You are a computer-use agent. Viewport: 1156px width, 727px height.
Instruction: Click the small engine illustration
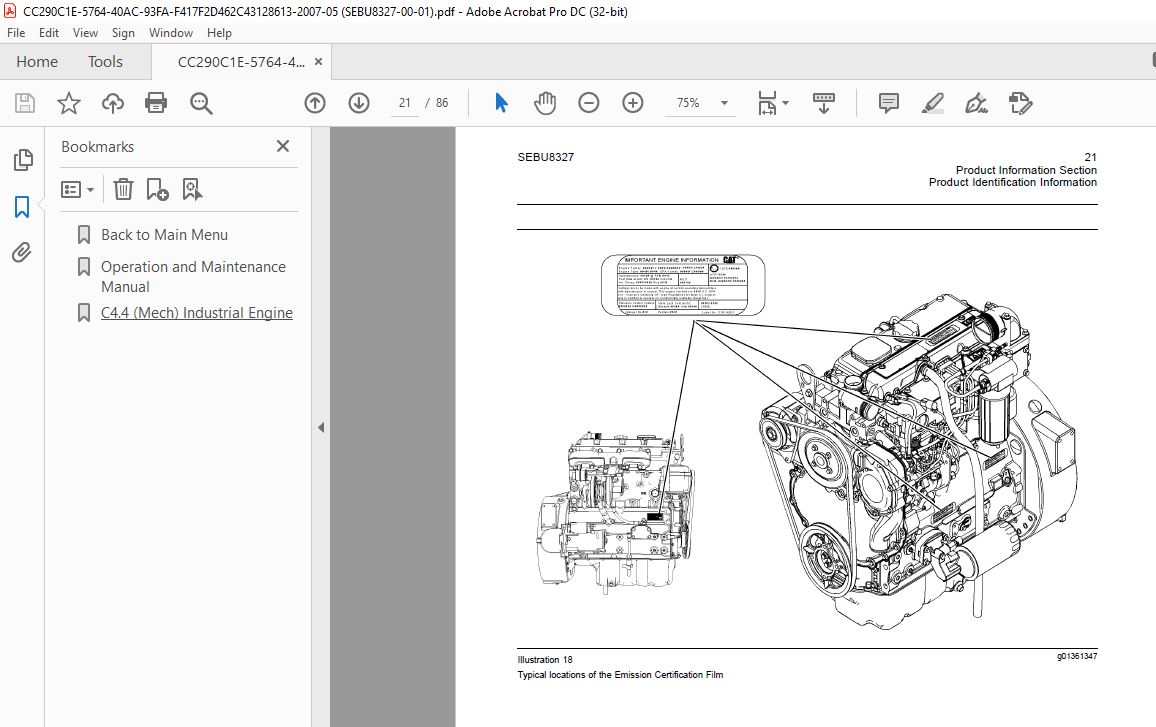tap(615, 514)
